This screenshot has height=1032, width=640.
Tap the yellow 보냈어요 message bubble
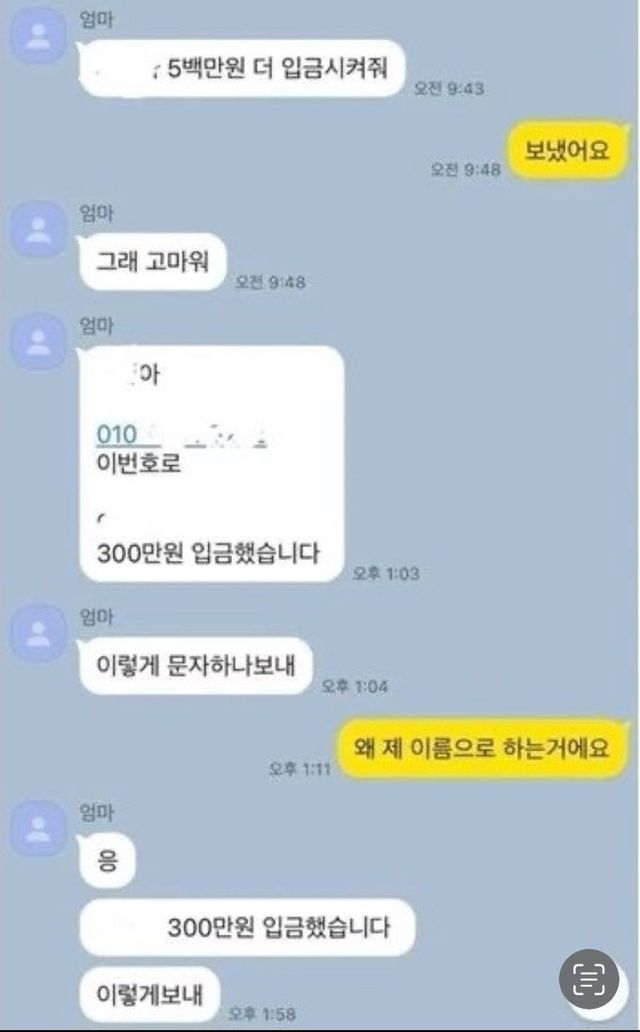pyautogui.click(x=566, y=151)
